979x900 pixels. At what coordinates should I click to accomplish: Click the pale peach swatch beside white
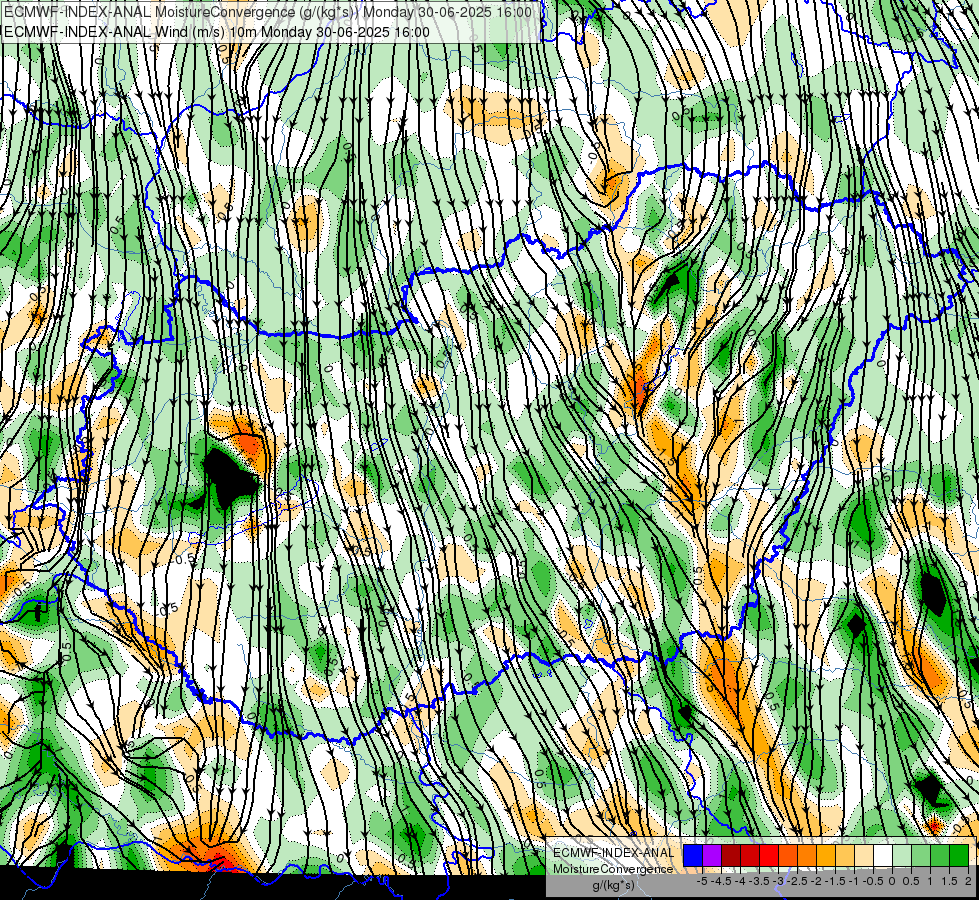[x=864, y=856]
